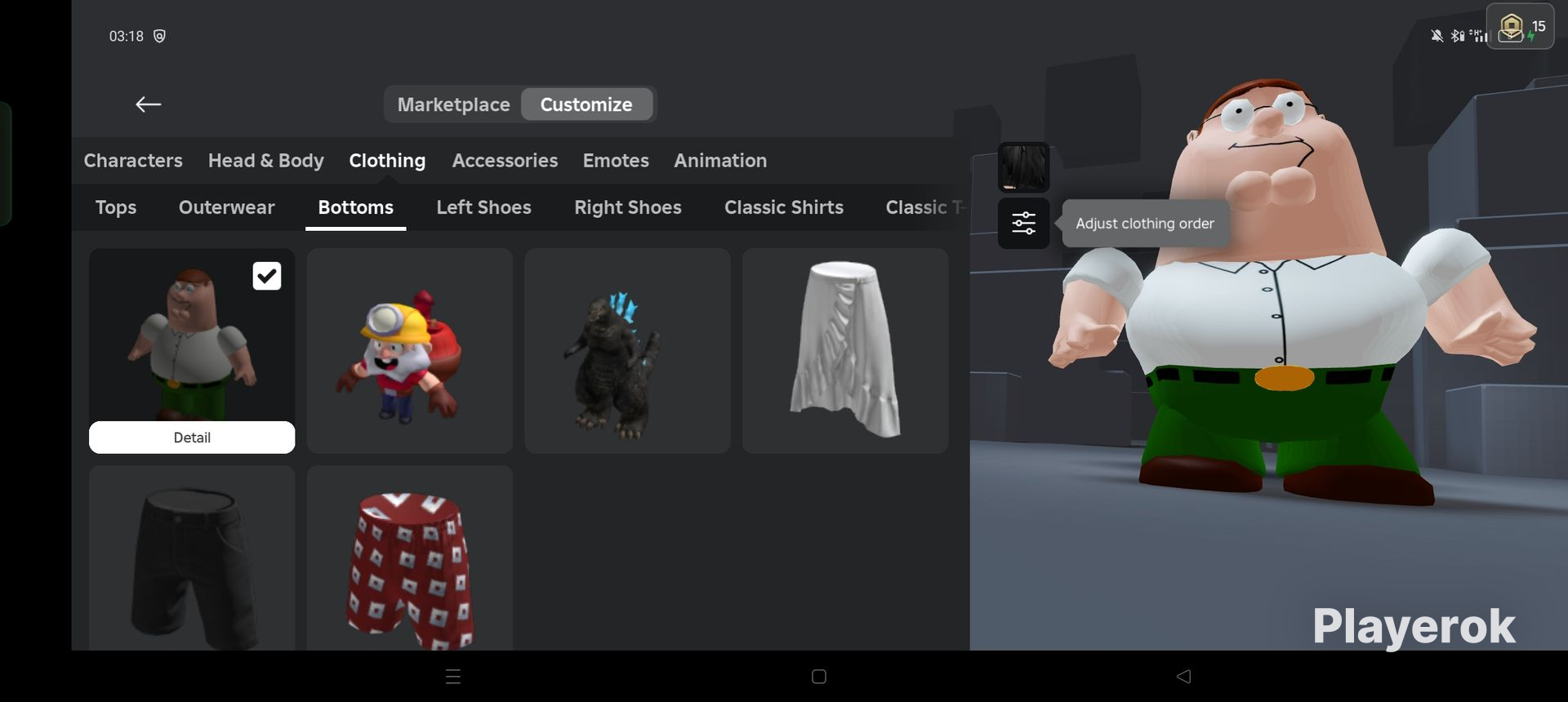Image resolution: width=1568 pixels, height=702 pixels.
Task: Click the Detail button
Action: [192, 438]
